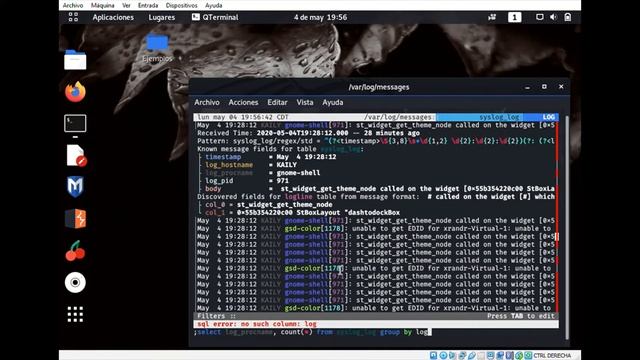Image resolution: width=640 pixels, height=360 pixels.
Task: Click the 'sql error: no such column: log' message
Action: click(x=257, y=324)
